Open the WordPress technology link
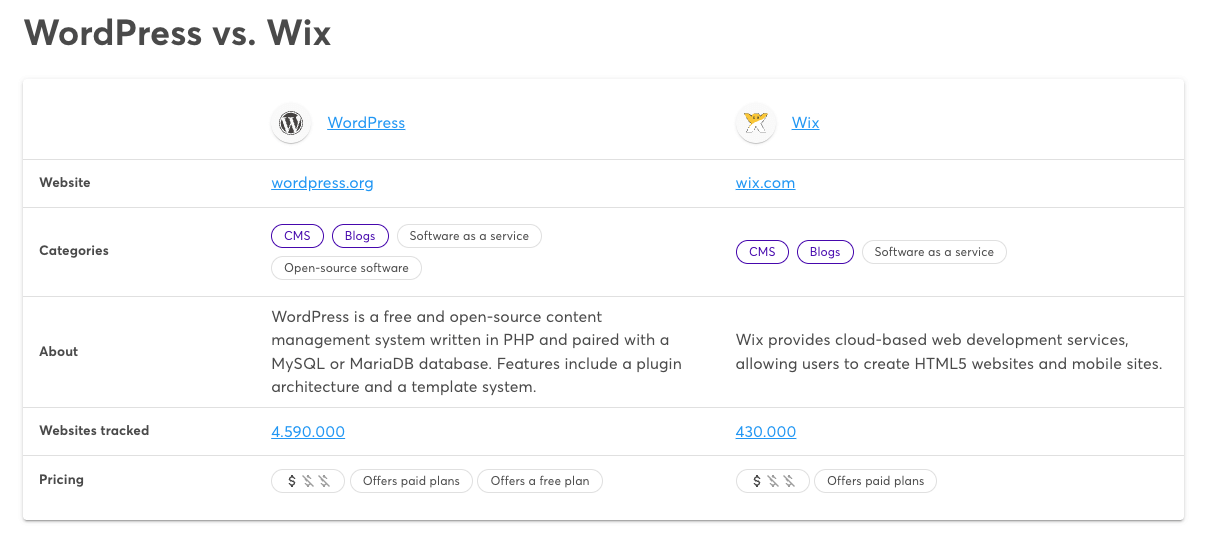1210x547 pixels. coord(366,123)
